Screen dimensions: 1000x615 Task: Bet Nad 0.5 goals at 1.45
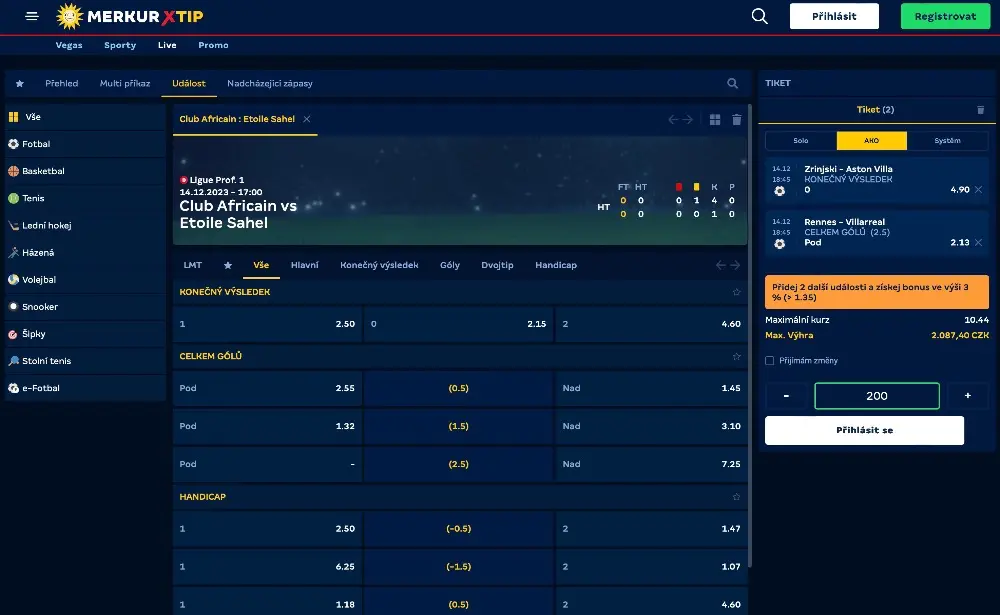tap(651, 388)
